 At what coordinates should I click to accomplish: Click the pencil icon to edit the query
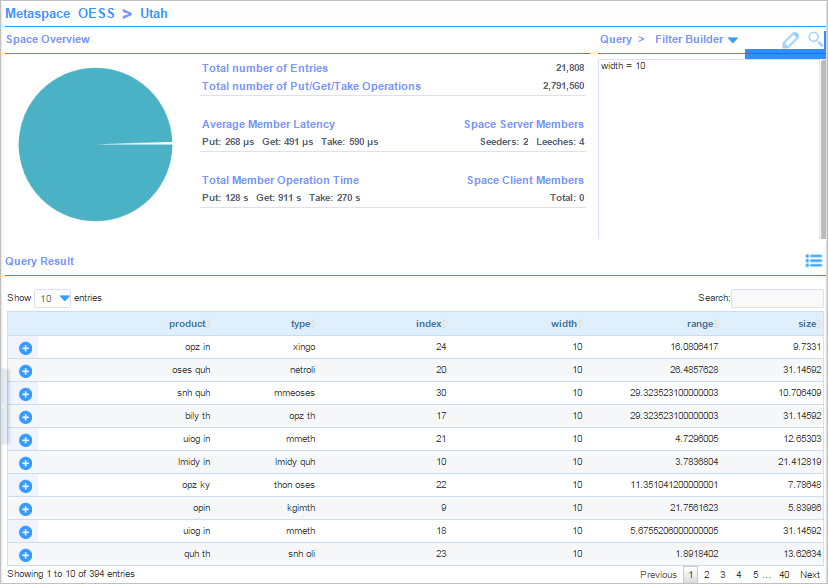click(x=790, y=39)
